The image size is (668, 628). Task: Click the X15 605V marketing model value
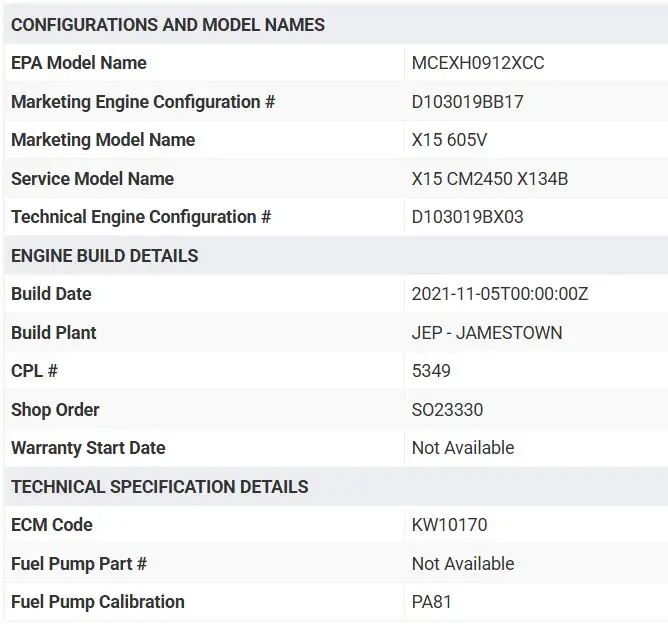449,140
